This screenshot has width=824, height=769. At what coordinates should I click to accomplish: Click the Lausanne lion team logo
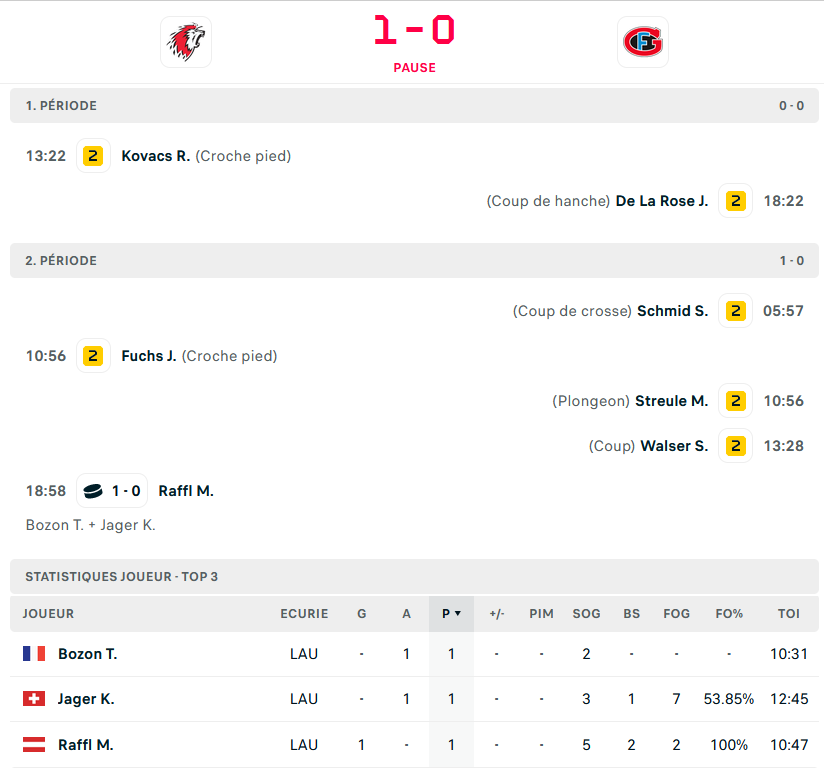pyautogui.click(x=186, y=42)
